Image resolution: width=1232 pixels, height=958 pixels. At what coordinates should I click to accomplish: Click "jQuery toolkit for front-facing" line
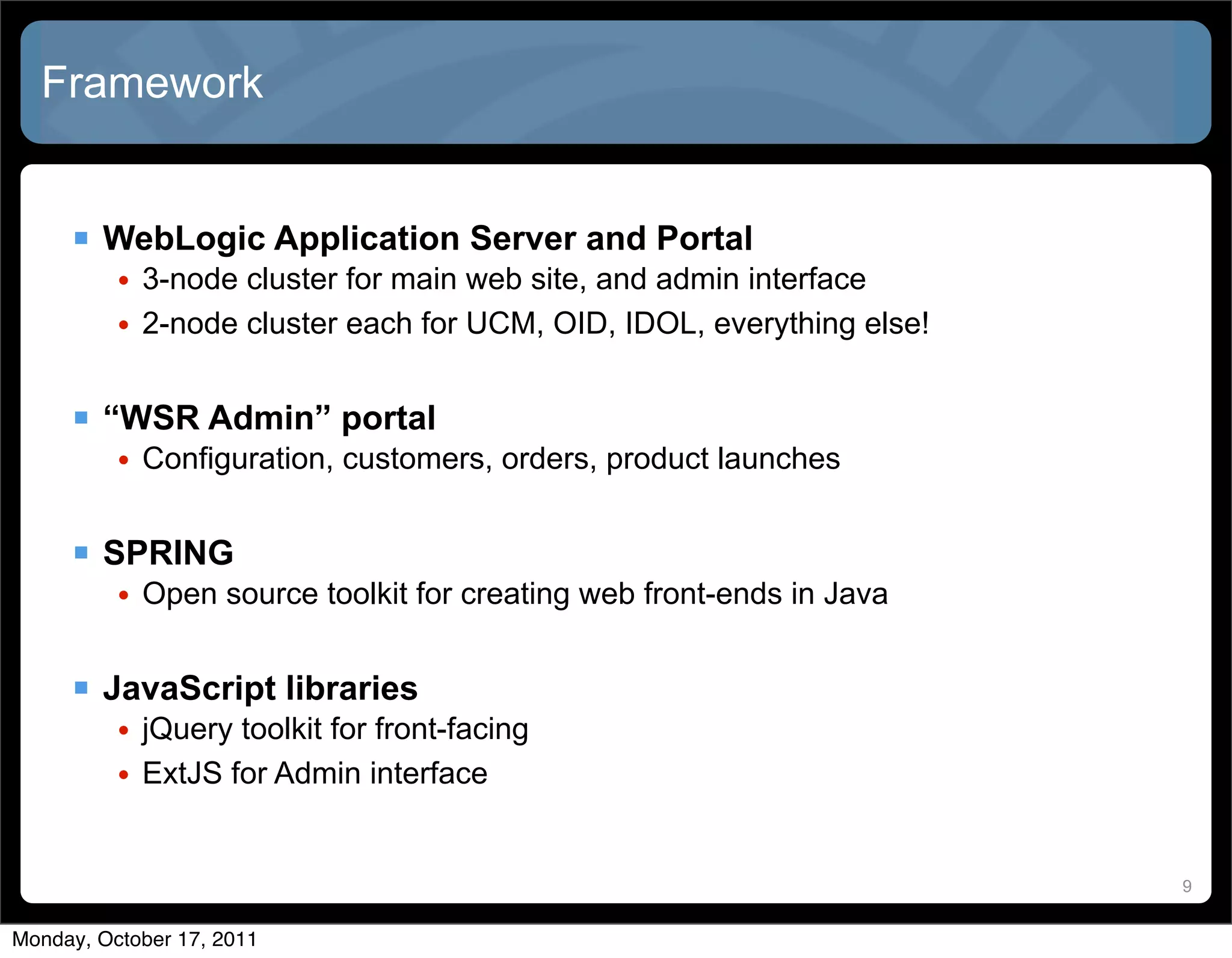[x=335, y=729]
